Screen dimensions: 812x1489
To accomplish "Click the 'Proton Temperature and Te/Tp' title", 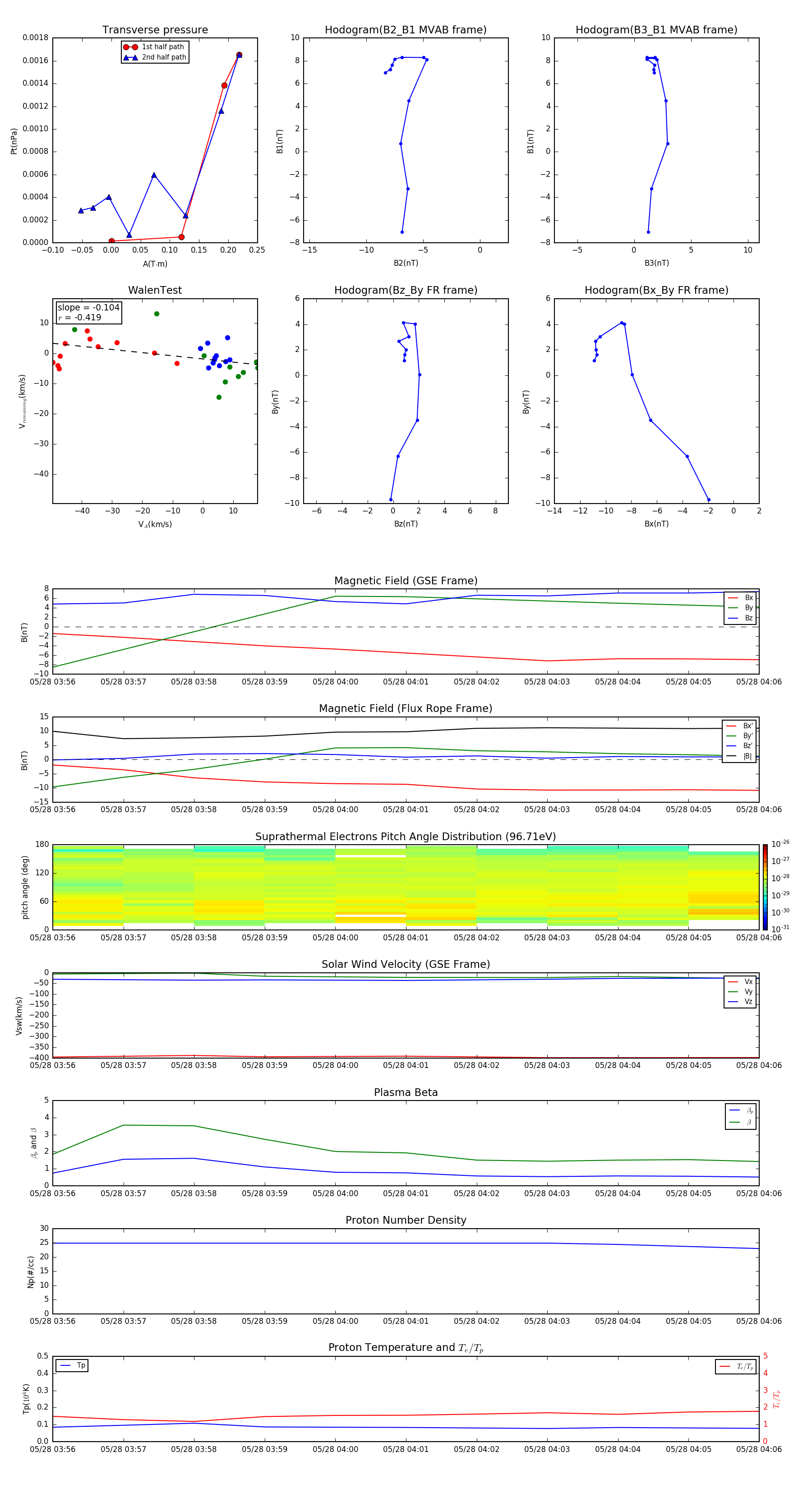I will click(406, 1348).
